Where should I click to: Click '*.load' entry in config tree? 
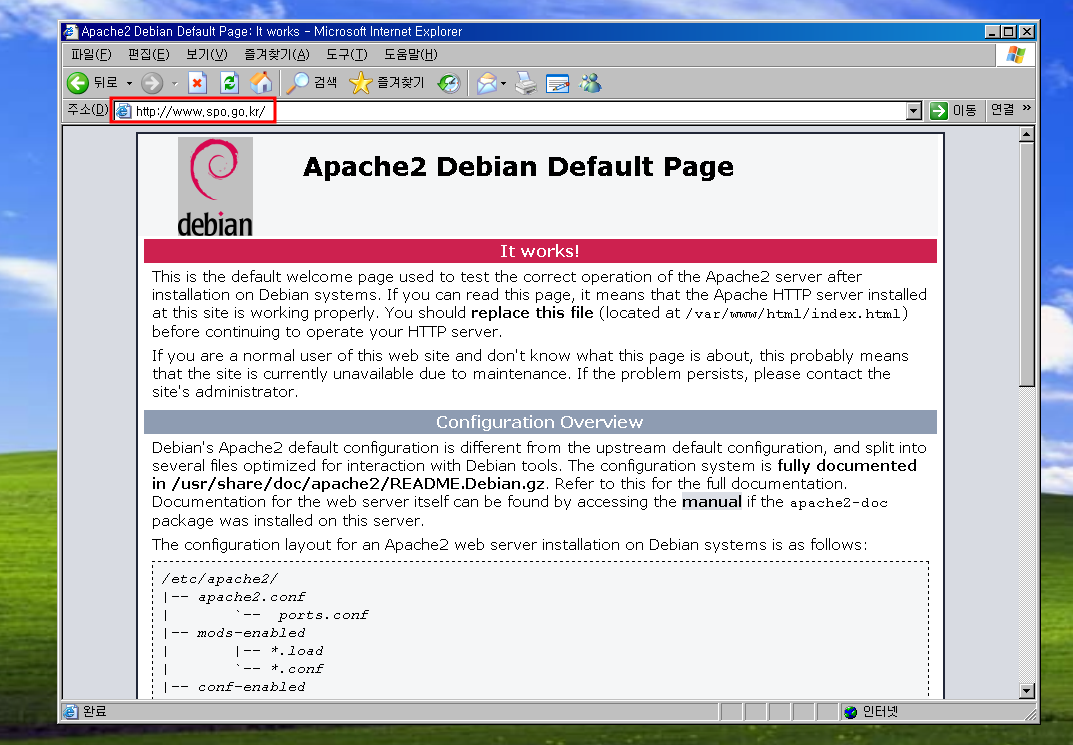point(296,651)
